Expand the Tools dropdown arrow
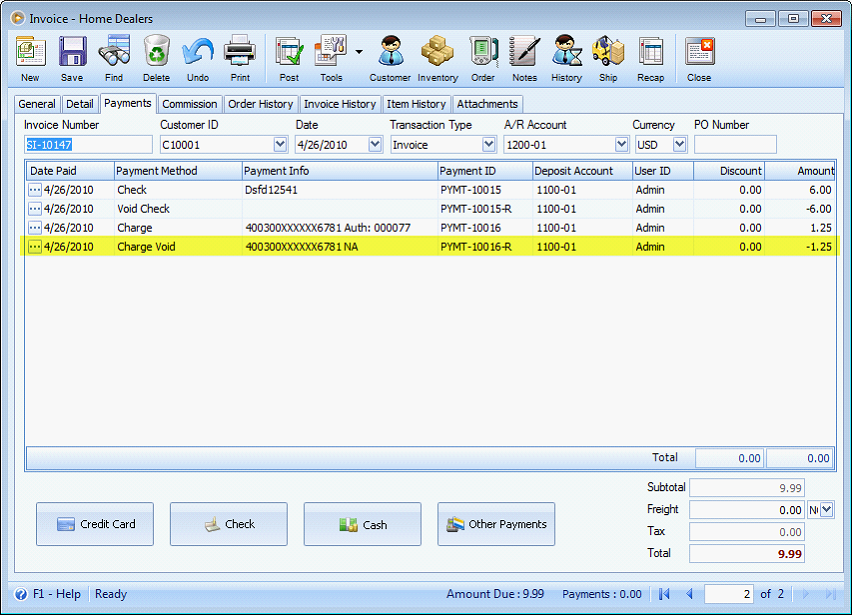Viewport: 853px width, 616px height. click(358, 51)
